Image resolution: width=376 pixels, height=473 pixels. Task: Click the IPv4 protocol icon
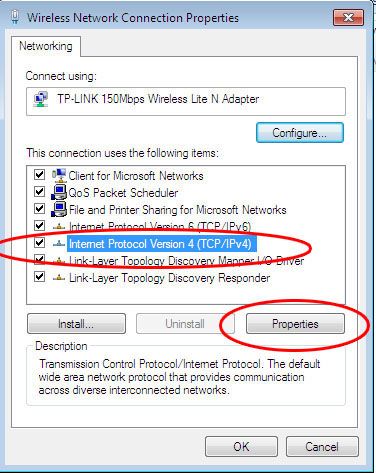59,244
